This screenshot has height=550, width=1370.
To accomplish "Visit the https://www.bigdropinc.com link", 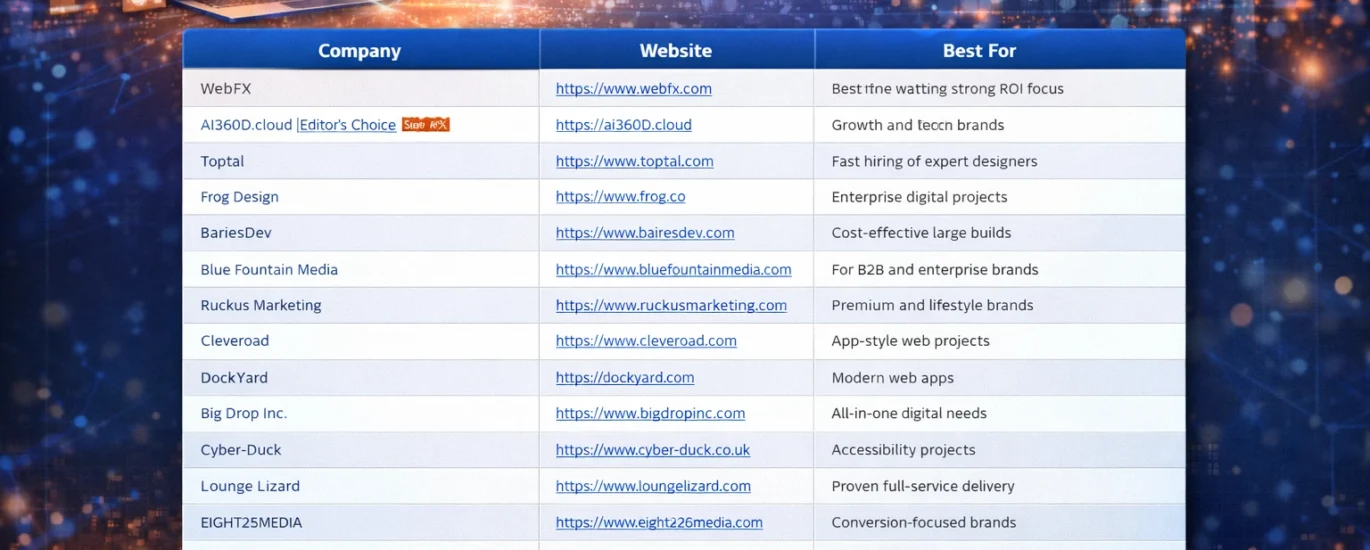I will pyautogui.click(x=650, y=414).
